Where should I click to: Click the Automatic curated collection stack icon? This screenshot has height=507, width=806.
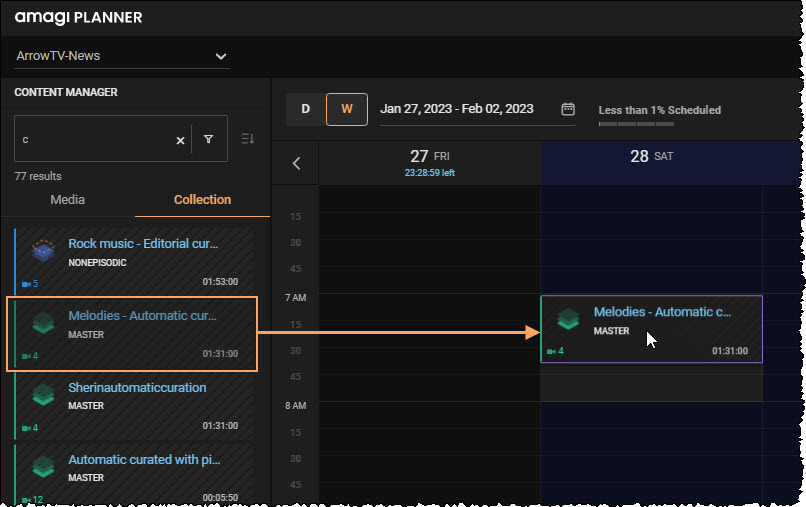(x=43, y=467)
